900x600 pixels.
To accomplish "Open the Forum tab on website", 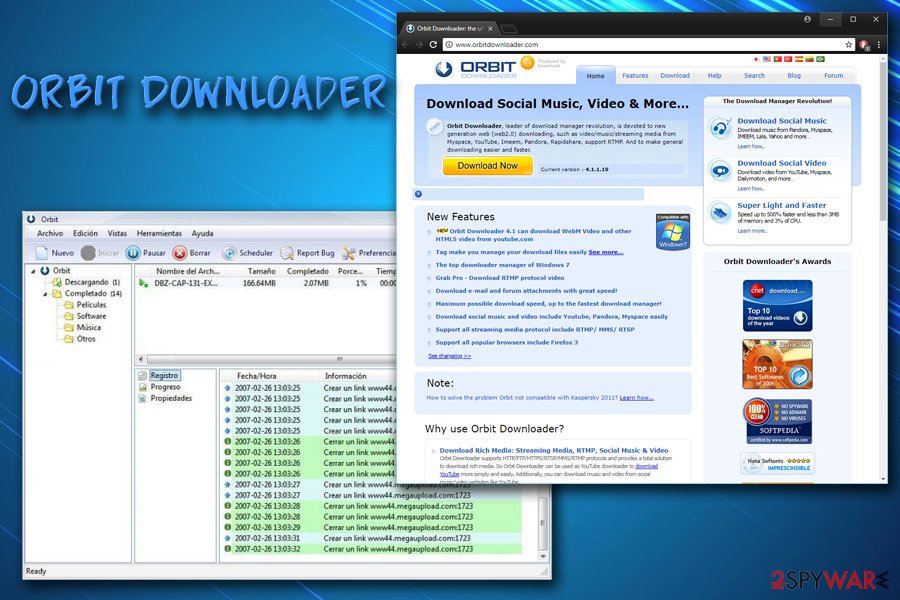I will click(833, 76).
